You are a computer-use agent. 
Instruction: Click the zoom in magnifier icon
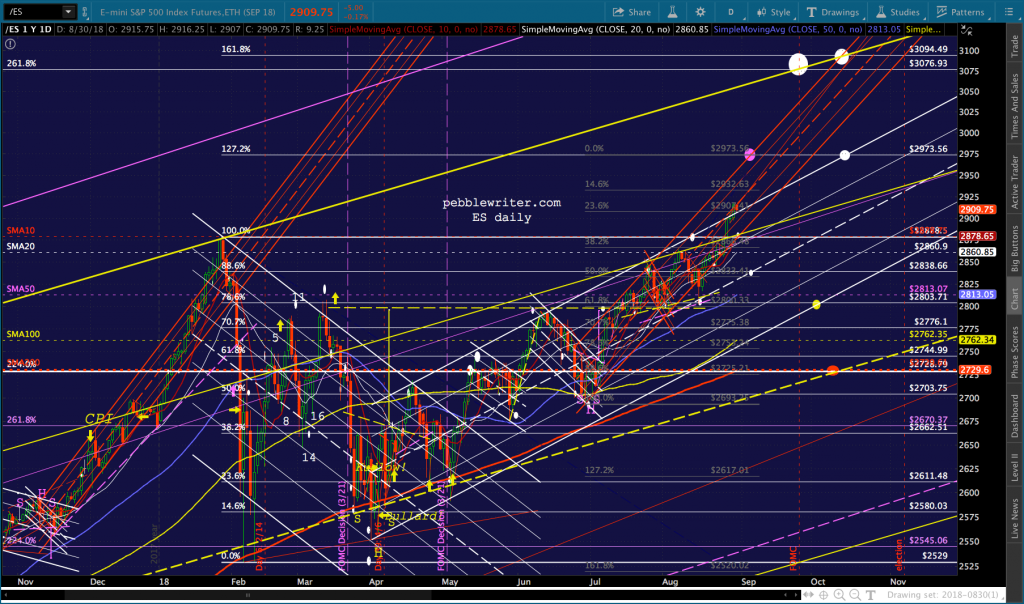click(839, 595)
